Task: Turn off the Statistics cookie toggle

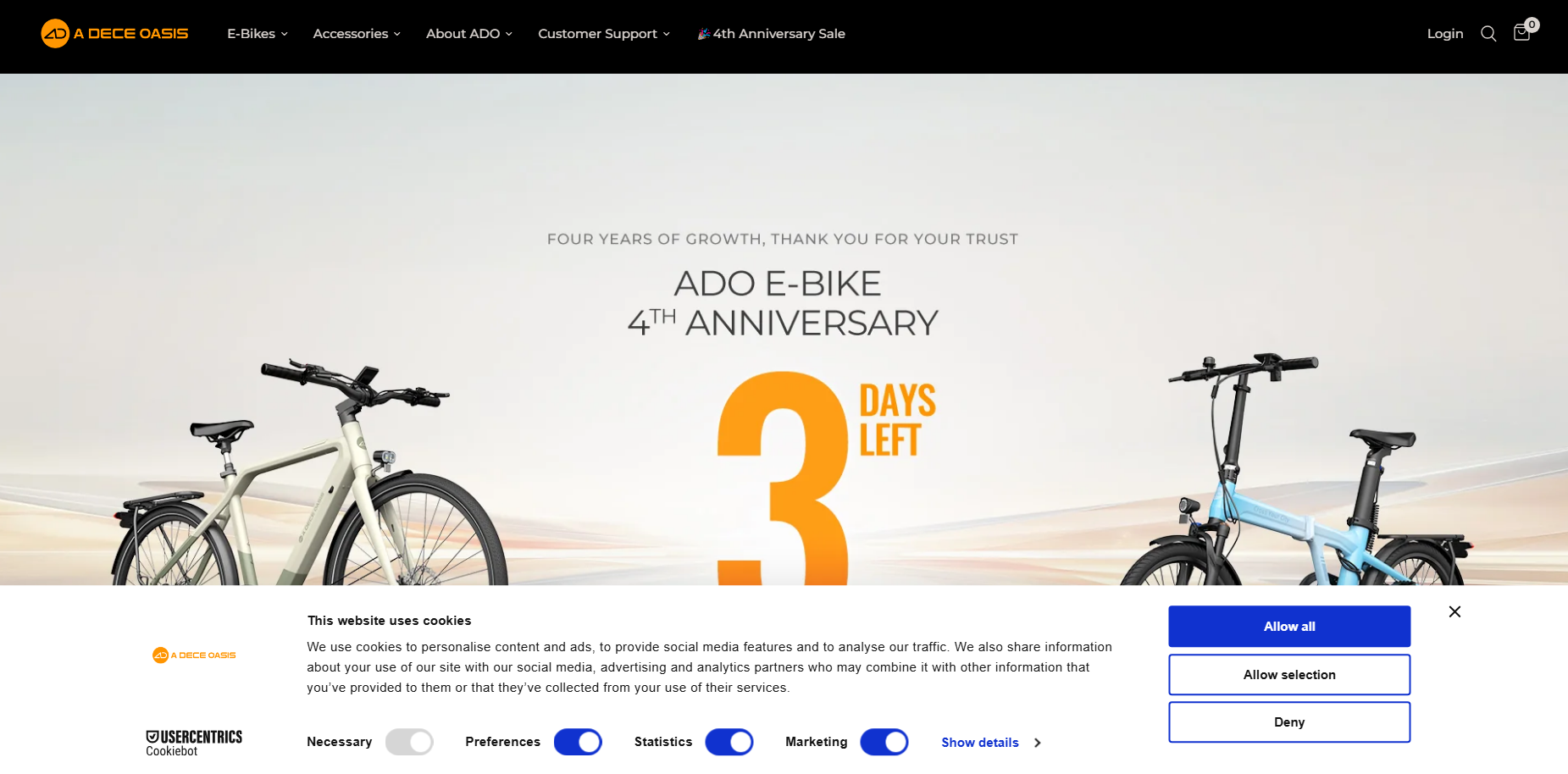Action: point(729,742)
